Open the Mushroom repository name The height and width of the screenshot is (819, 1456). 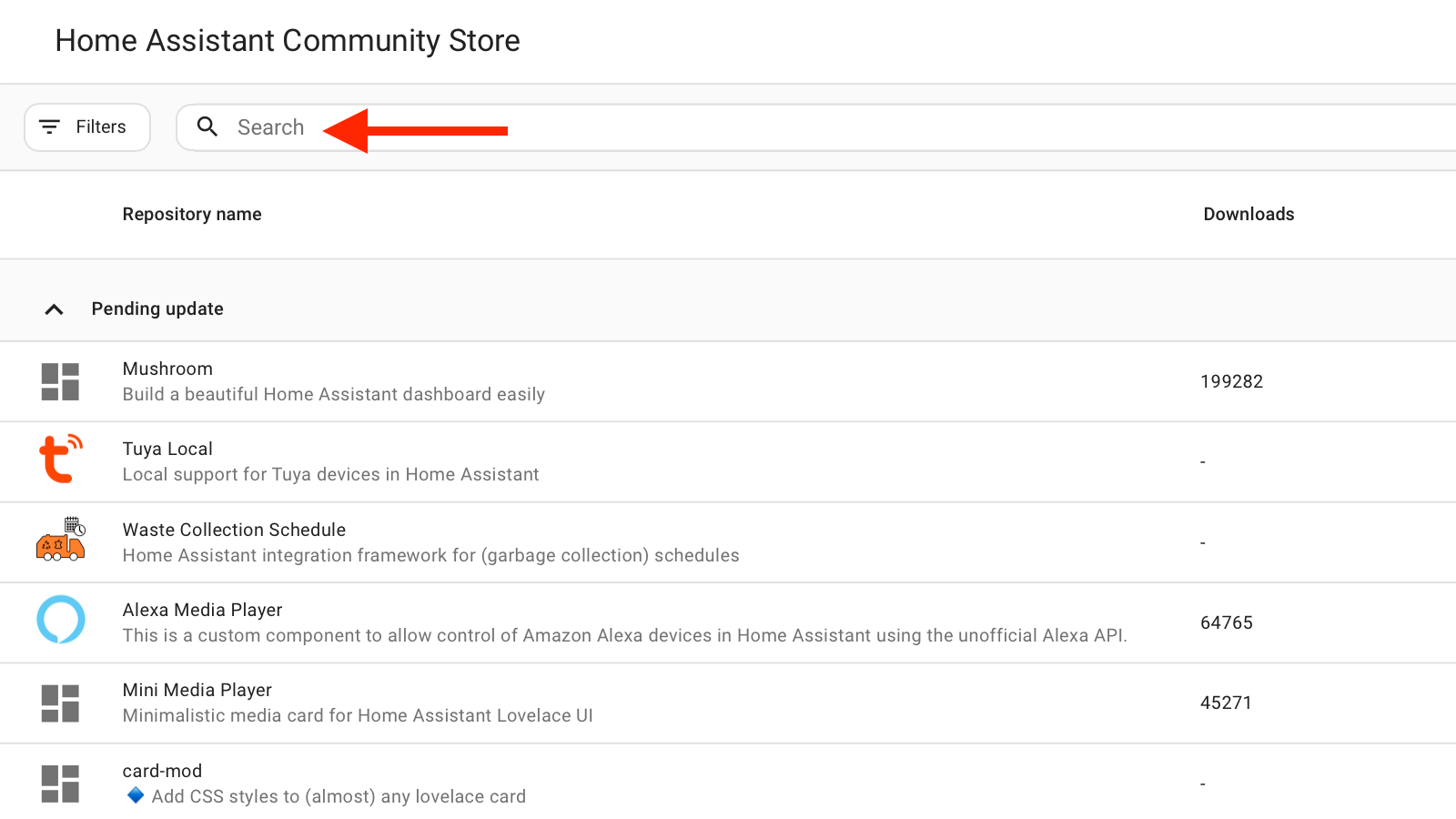click(x=167, y=369)
